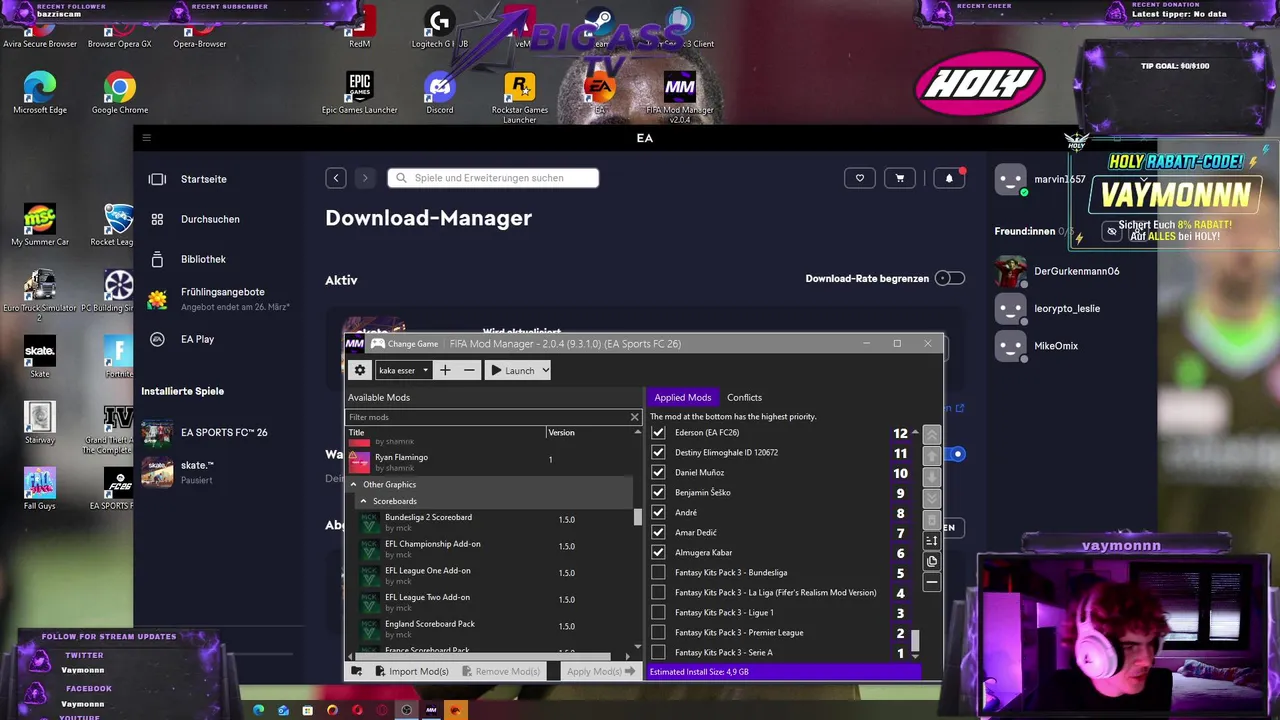Viewport: 1280px width, 720px height.
Task: Click the Filter mods input field
Action: [x=487, y=417]
